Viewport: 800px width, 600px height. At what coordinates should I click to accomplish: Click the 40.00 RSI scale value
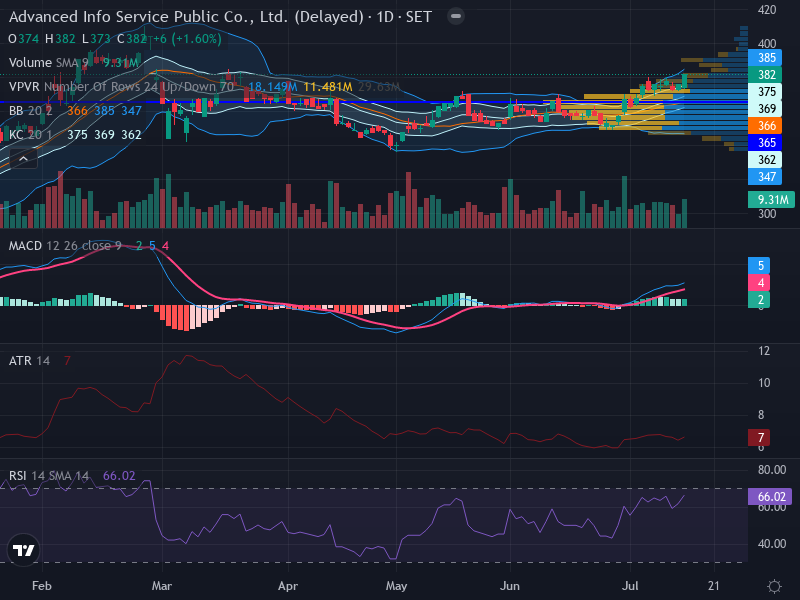tap(771, 544)
